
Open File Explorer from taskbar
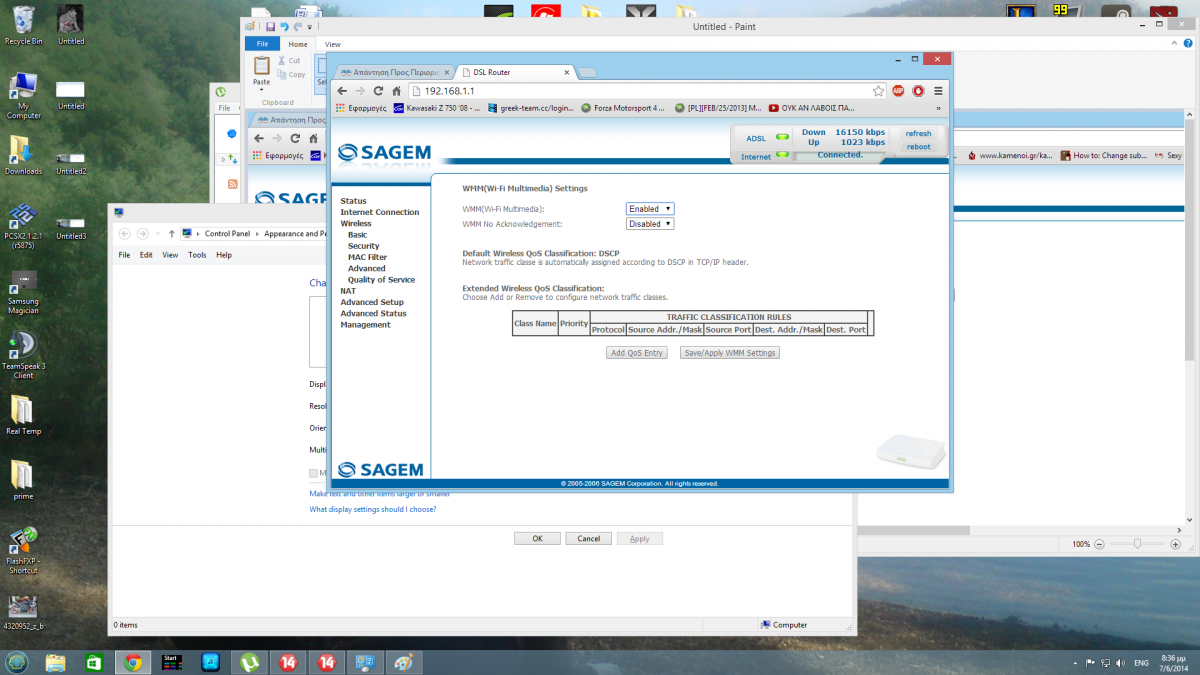[55, 662]
